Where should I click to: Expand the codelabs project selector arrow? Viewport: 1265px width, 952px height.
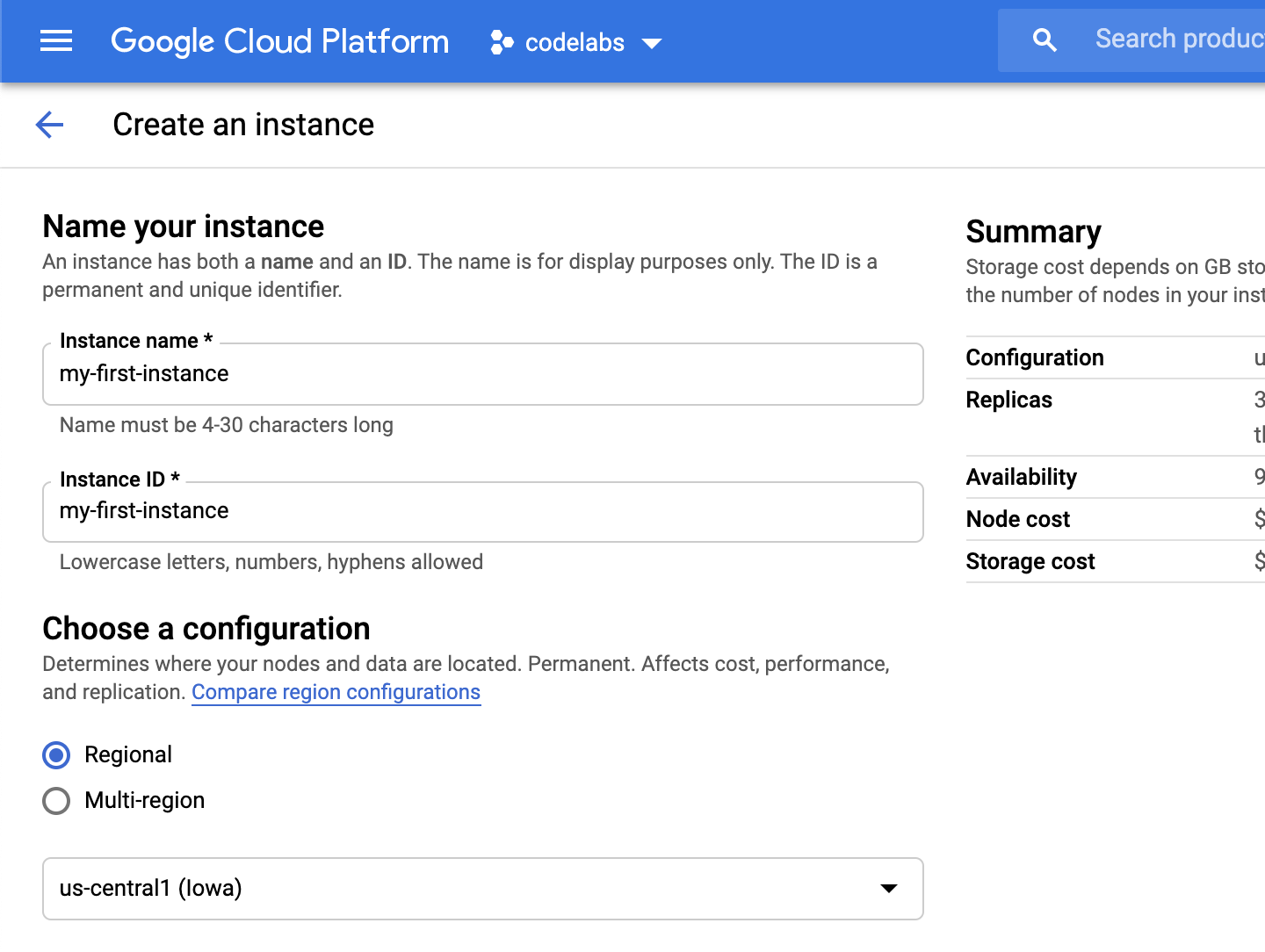(652, 43)
